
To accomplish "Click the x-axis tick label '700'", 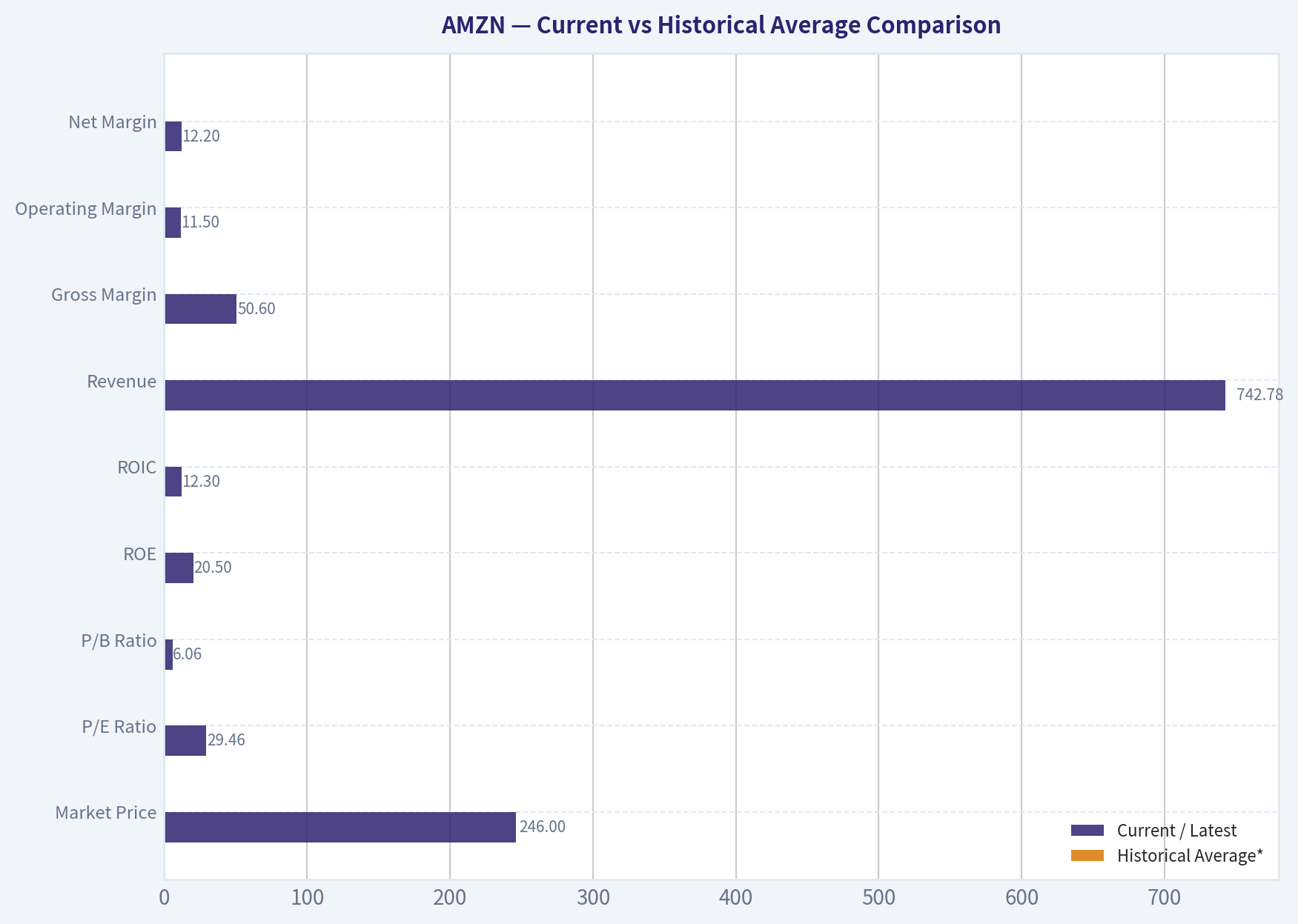I will pos(1165,898).
